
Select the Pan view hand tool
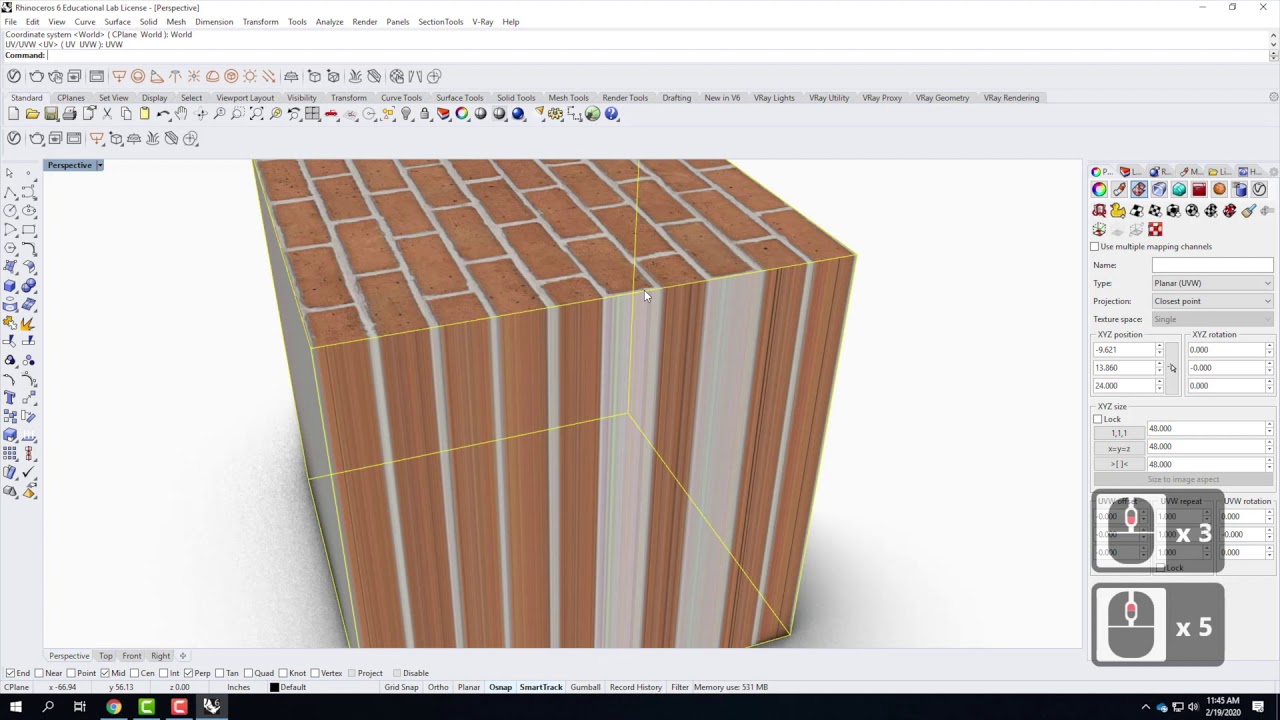[x=181, y=114]
